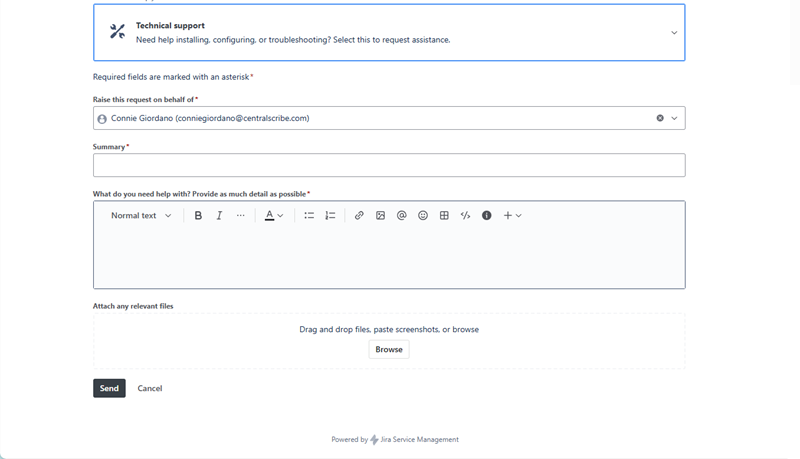This screenshot has height=459, width=800.
Task: Open the insert plus menu
Action: point(512,216)
